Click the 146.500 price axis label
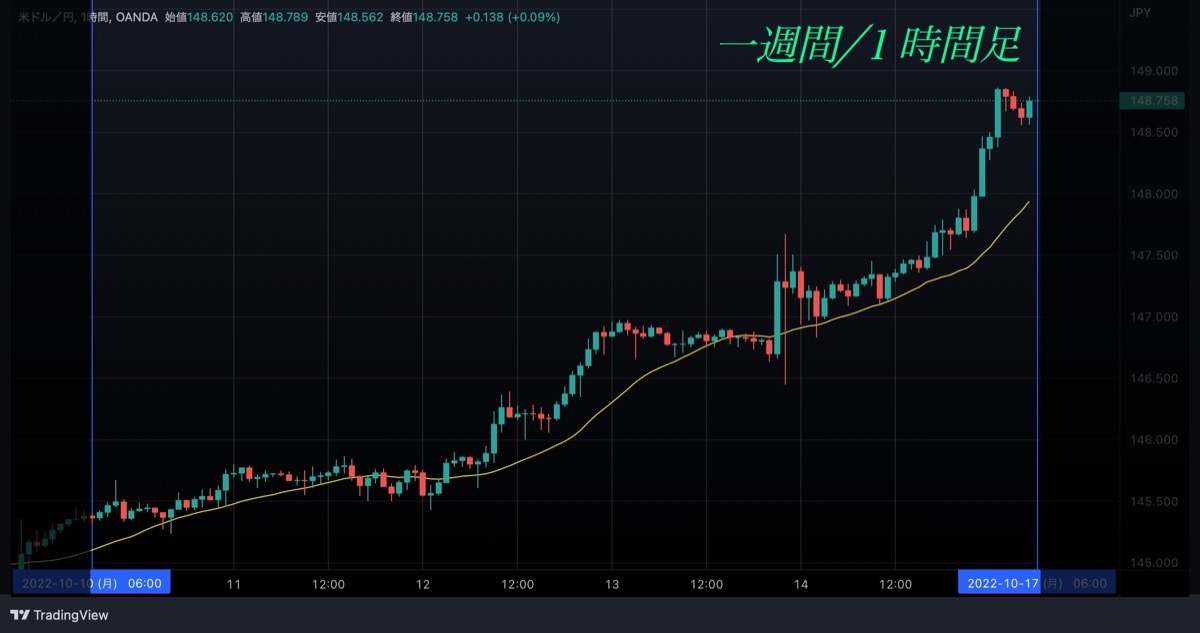 pyautogui.click(x=1152, y=379)
